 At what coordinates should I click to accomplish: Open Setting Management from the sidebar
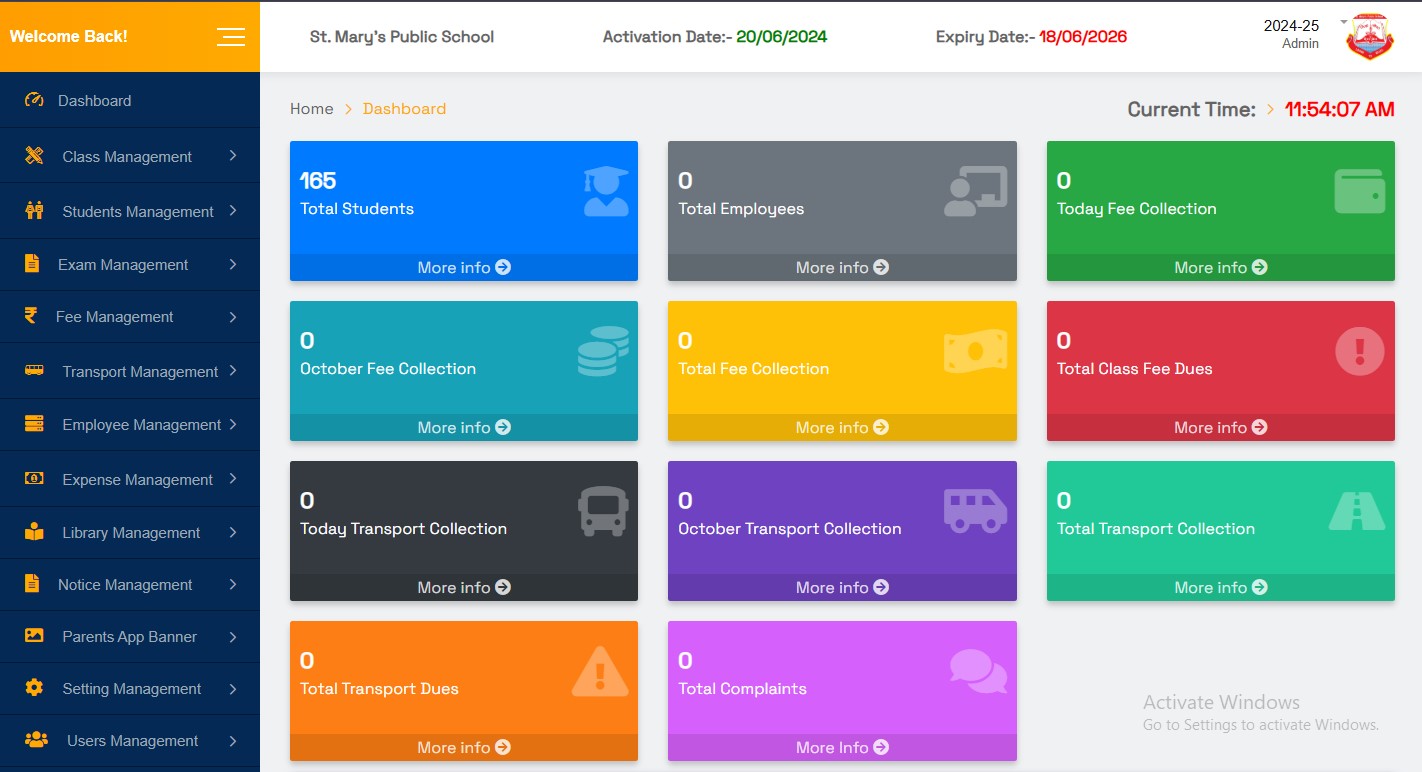(130, 688)
